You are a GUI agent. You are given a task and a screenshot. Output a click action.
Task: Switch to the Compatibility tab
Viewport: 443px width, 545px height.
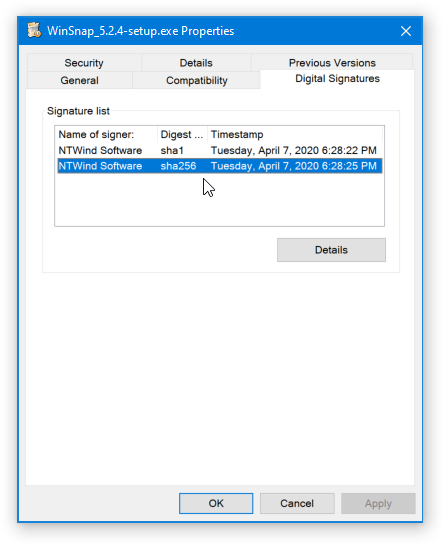point(197,80)
